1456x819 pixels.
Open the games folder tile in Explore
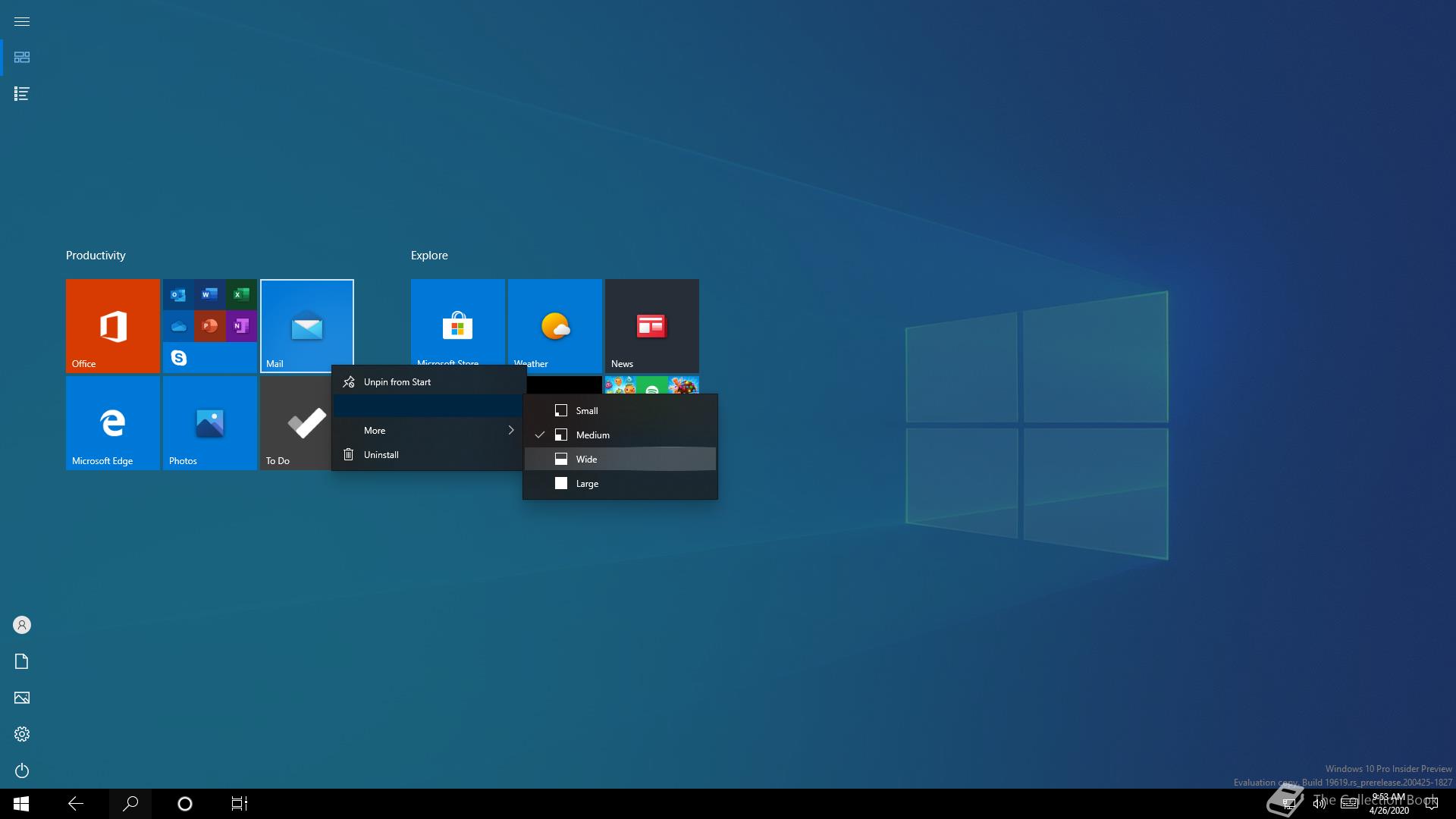pos(652,385)
